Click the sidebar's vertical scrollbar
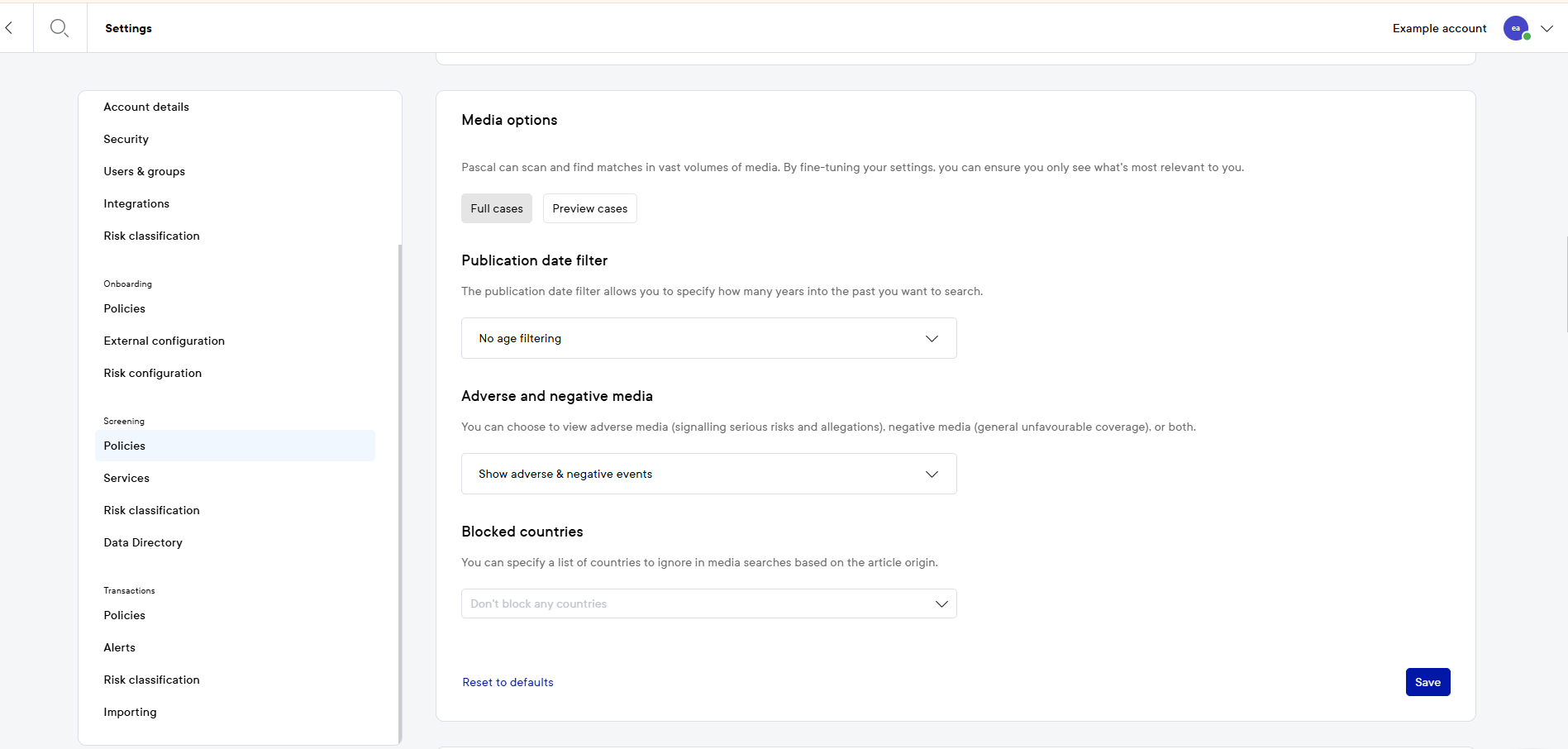This screenshot has height=749, width=1568. tap(400, 494)
